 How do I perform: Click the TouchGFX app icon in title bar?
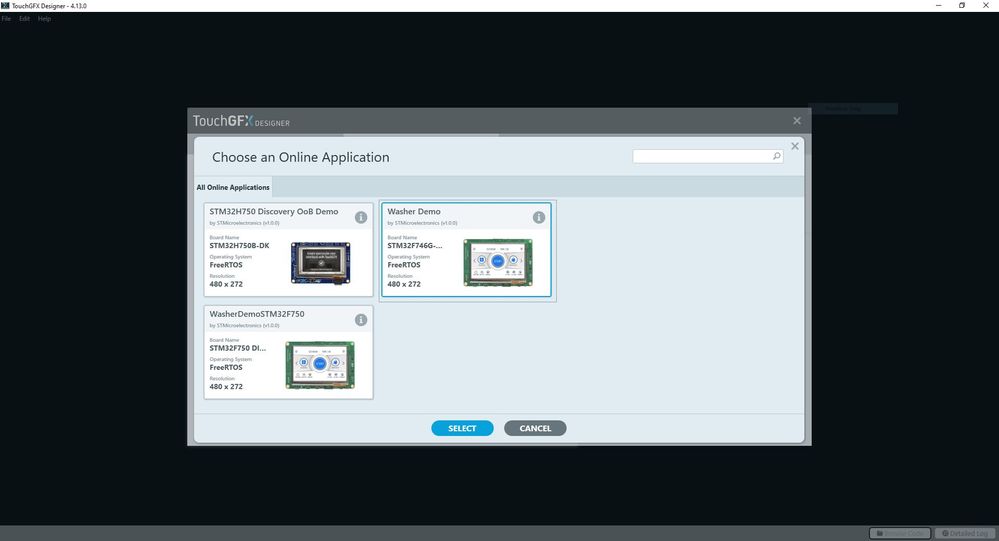[x=5, y=5]
